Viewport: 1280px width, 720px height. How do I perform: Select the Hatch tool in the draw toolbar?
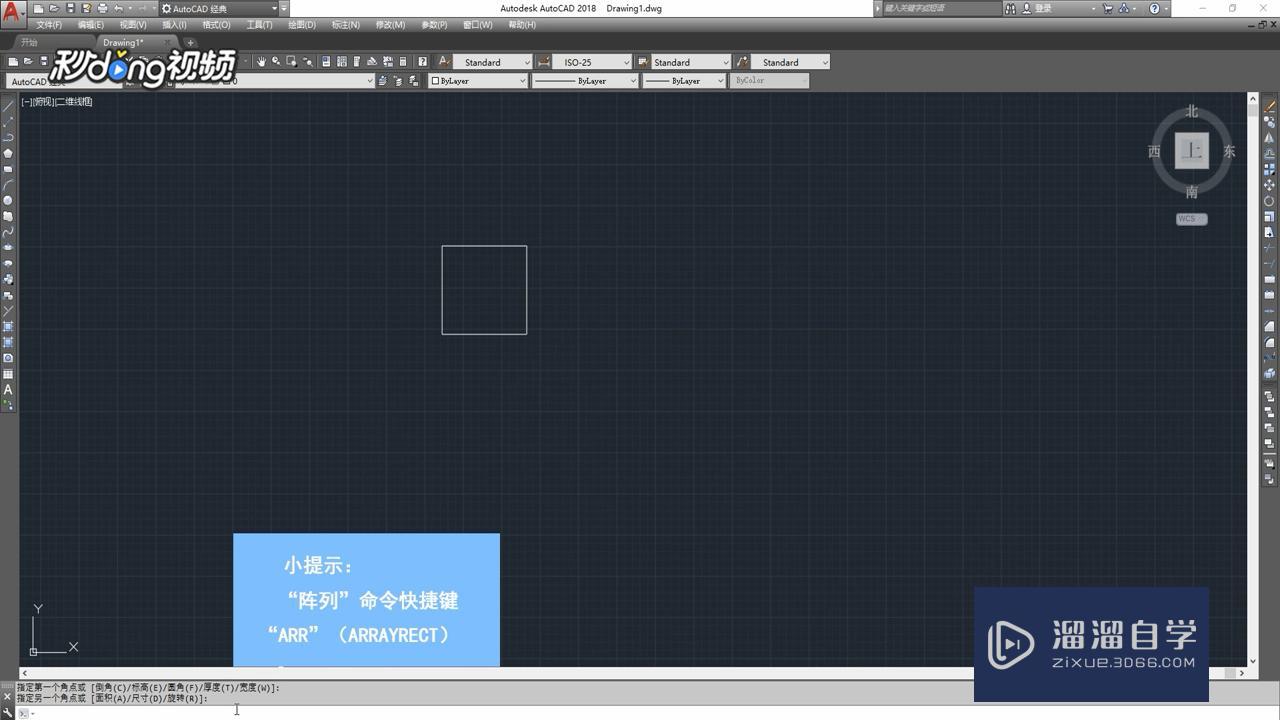point(8,327)
